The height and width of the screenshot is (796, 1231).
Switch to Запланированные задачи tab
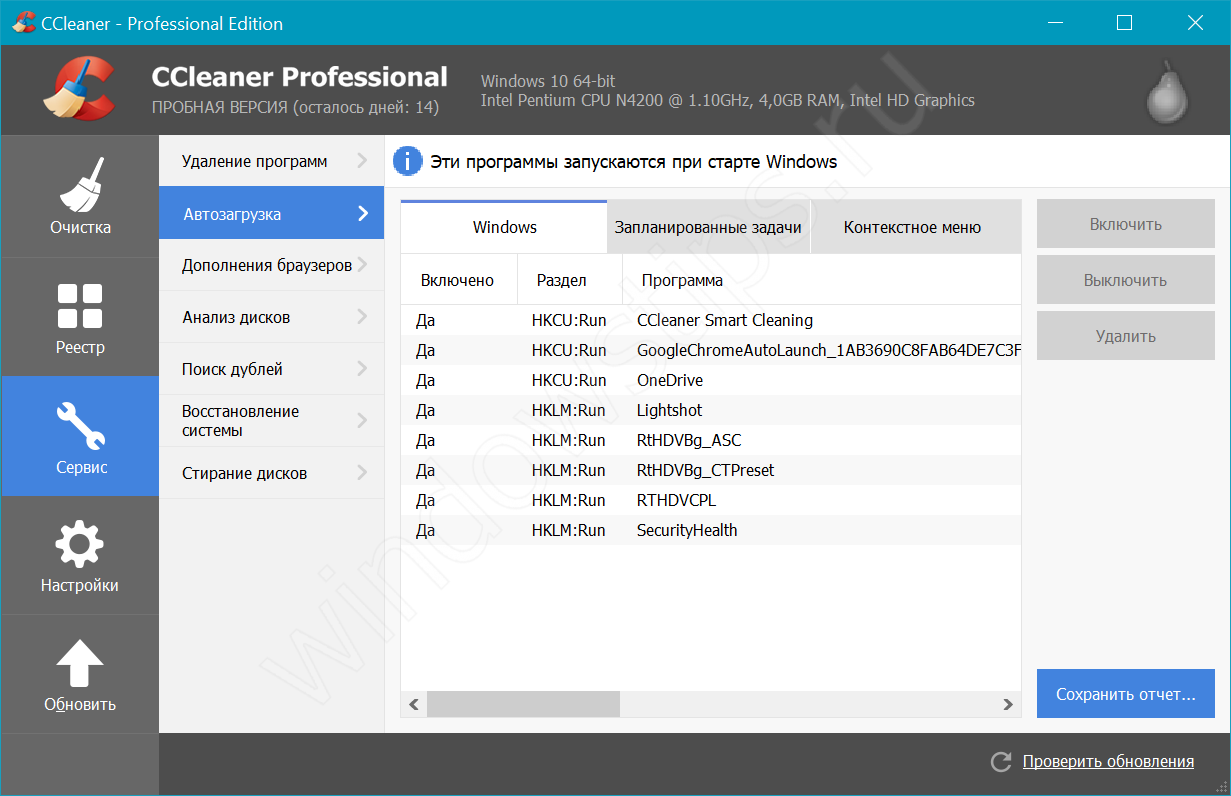[x=708, y=227]
